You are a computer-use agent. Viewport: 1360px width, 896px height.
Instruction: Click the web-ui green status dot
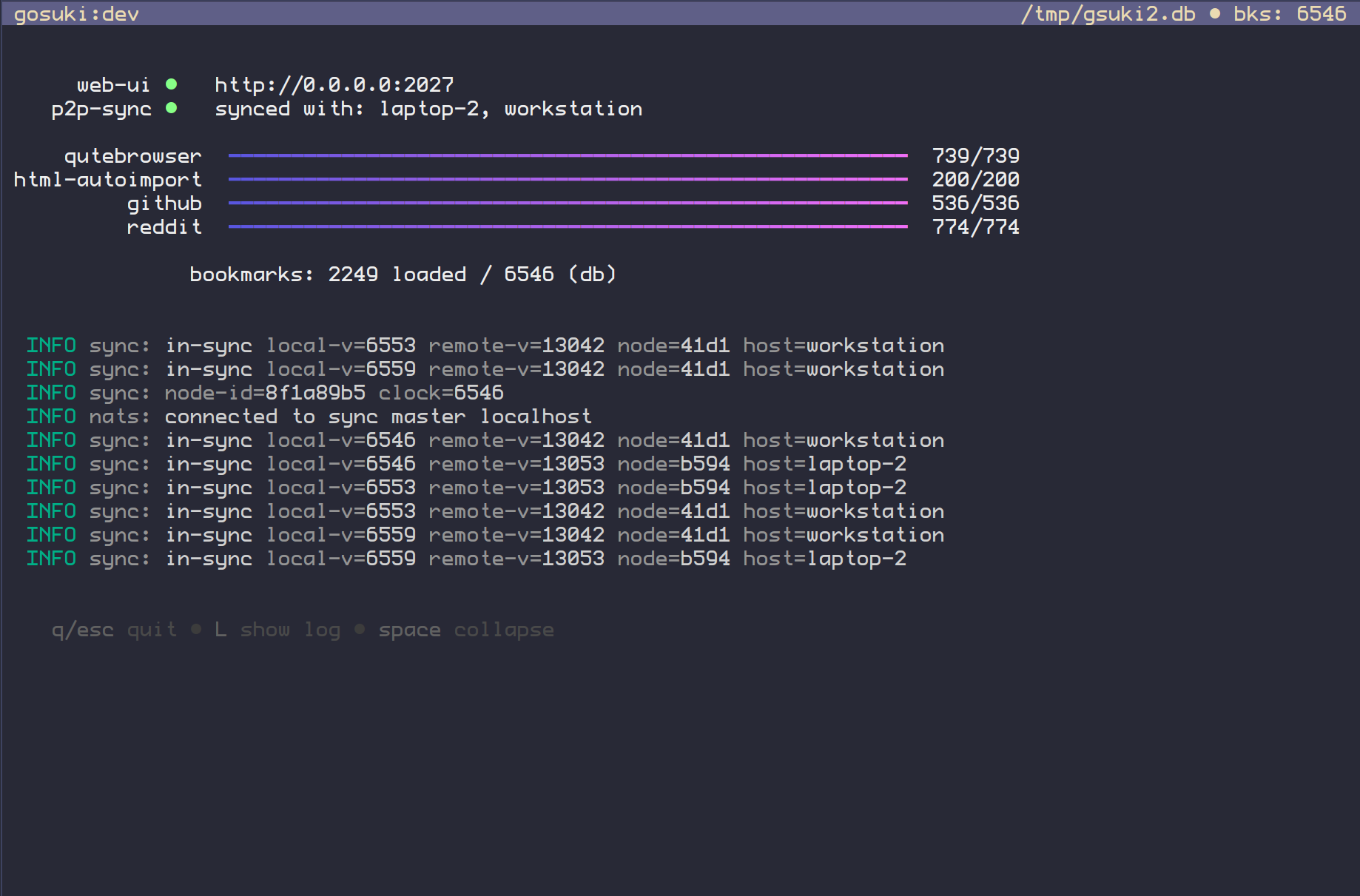coord(171,84)
